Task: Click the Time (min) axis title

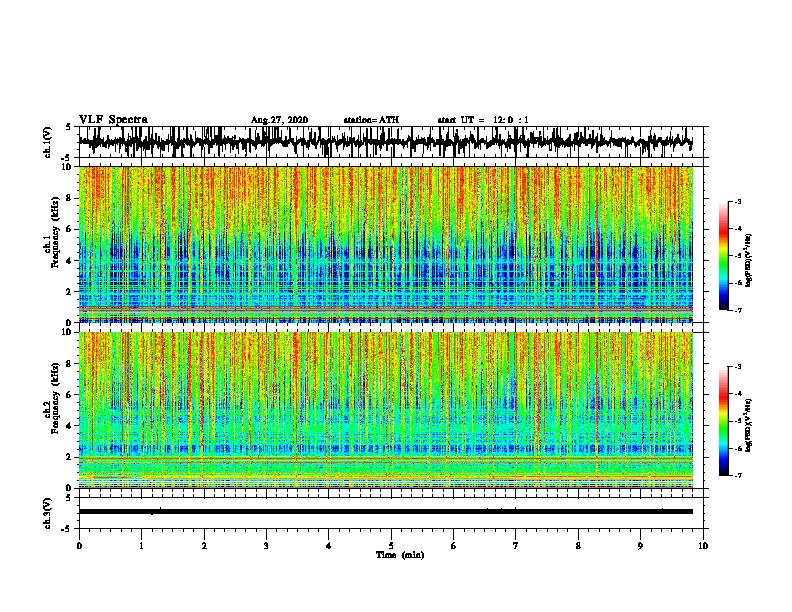Action: point(400,555)
